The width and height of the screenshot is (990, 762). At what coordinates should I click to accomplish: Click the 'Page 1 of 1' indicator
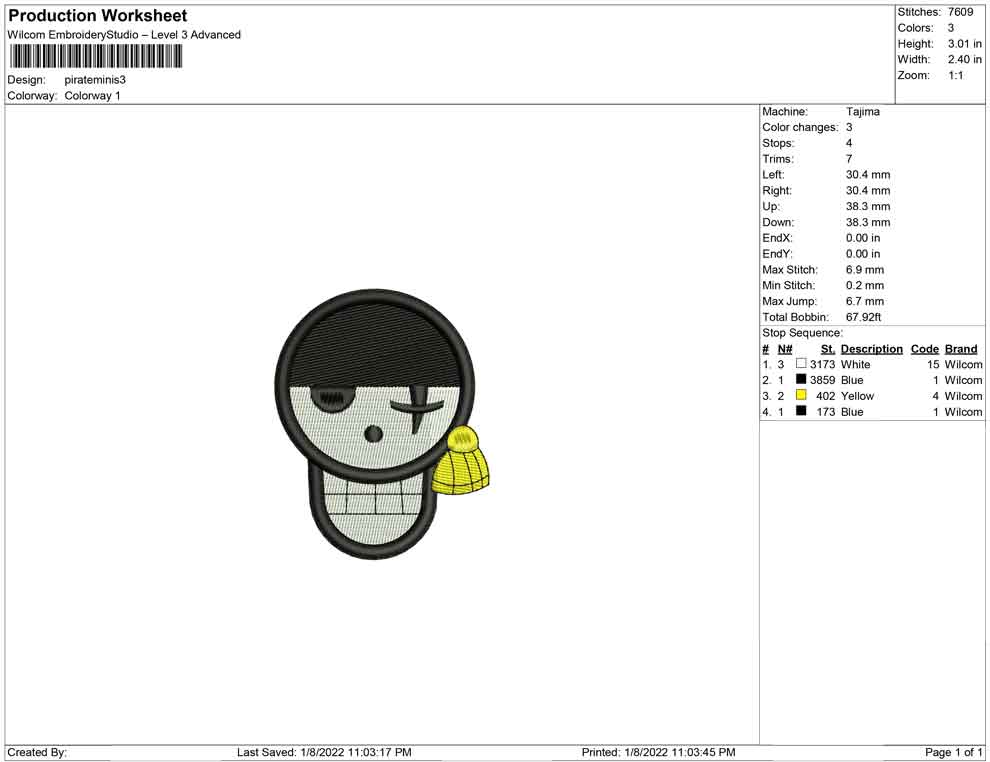953,753
